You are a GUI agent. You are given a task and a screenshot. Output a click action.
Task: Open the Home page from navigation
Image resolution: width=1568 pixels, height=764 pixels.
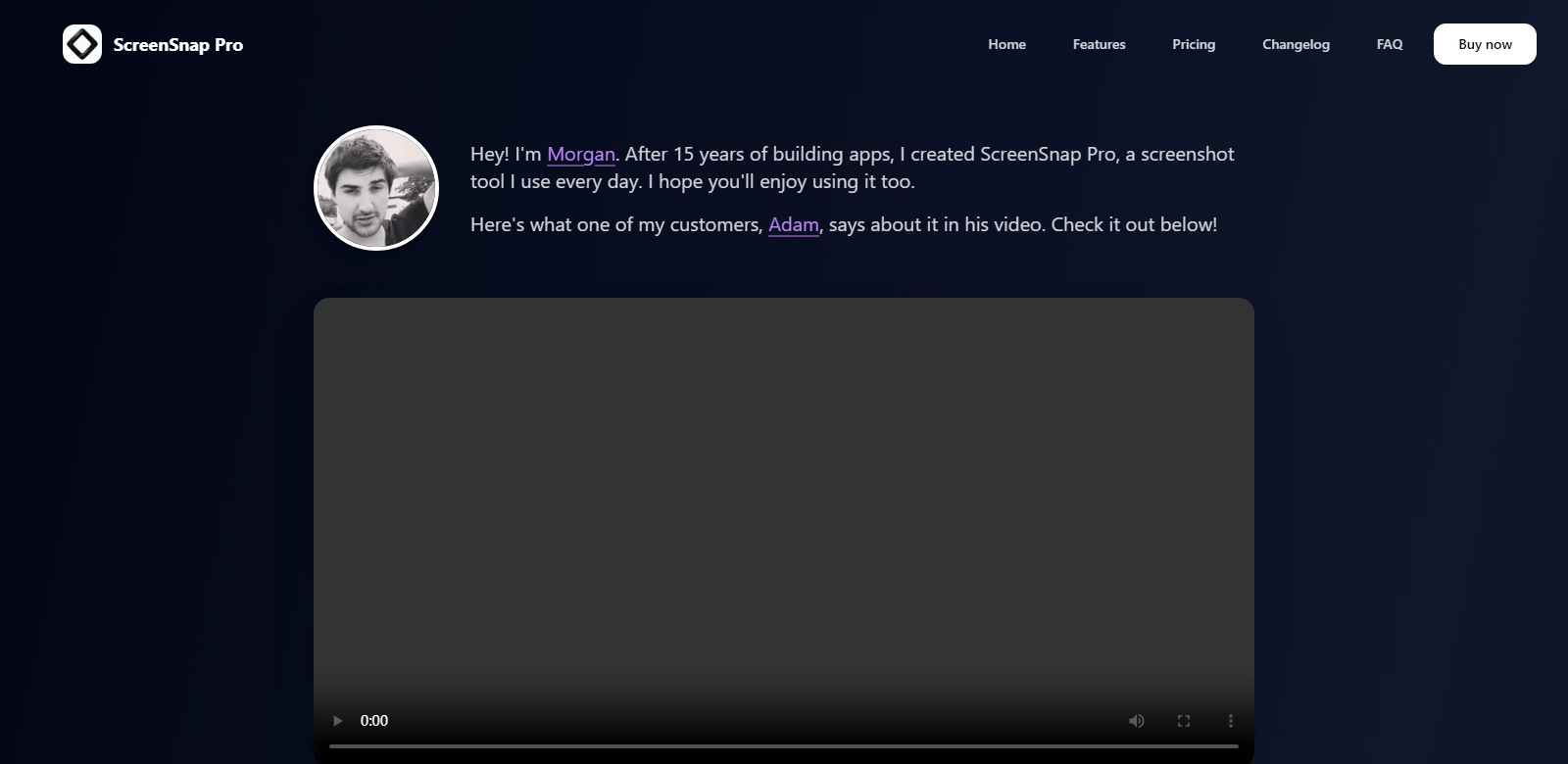click(x=1006, y=44)
